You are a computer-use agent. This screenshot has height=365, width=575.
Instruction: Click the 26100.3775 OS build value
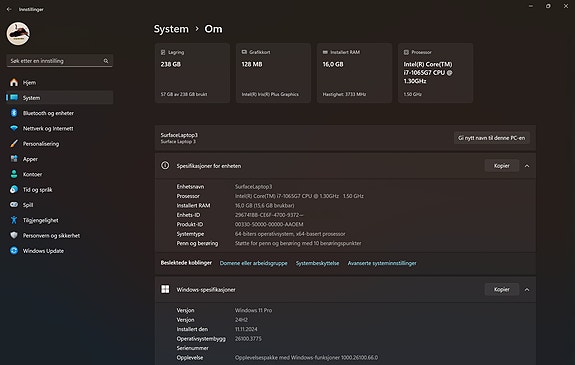[248, 339]
